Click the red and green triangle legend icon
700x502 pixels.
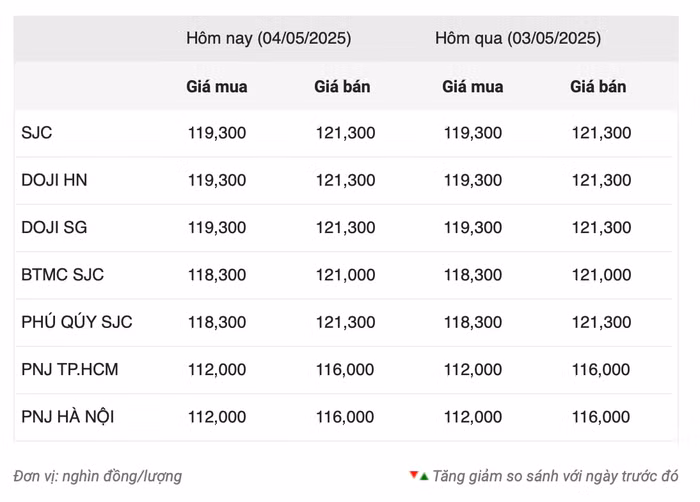click(x=418, y=476)
